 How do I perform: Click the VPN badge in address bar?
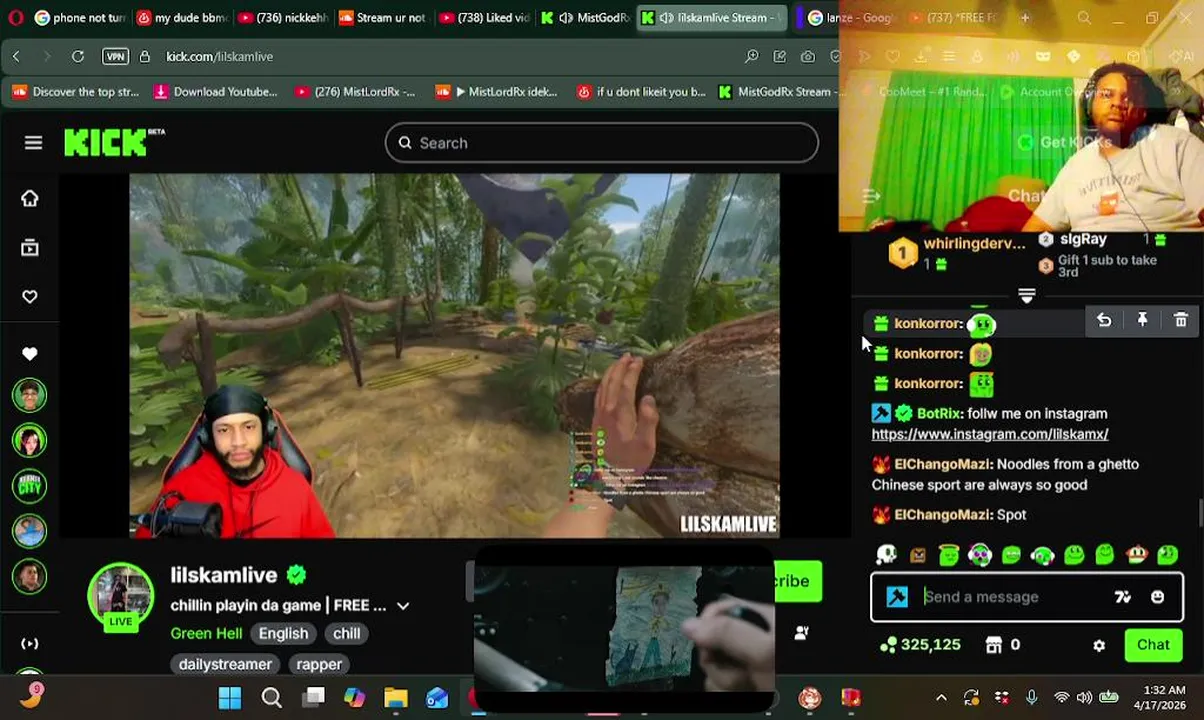pyautogui.click(x=115, y=57)
